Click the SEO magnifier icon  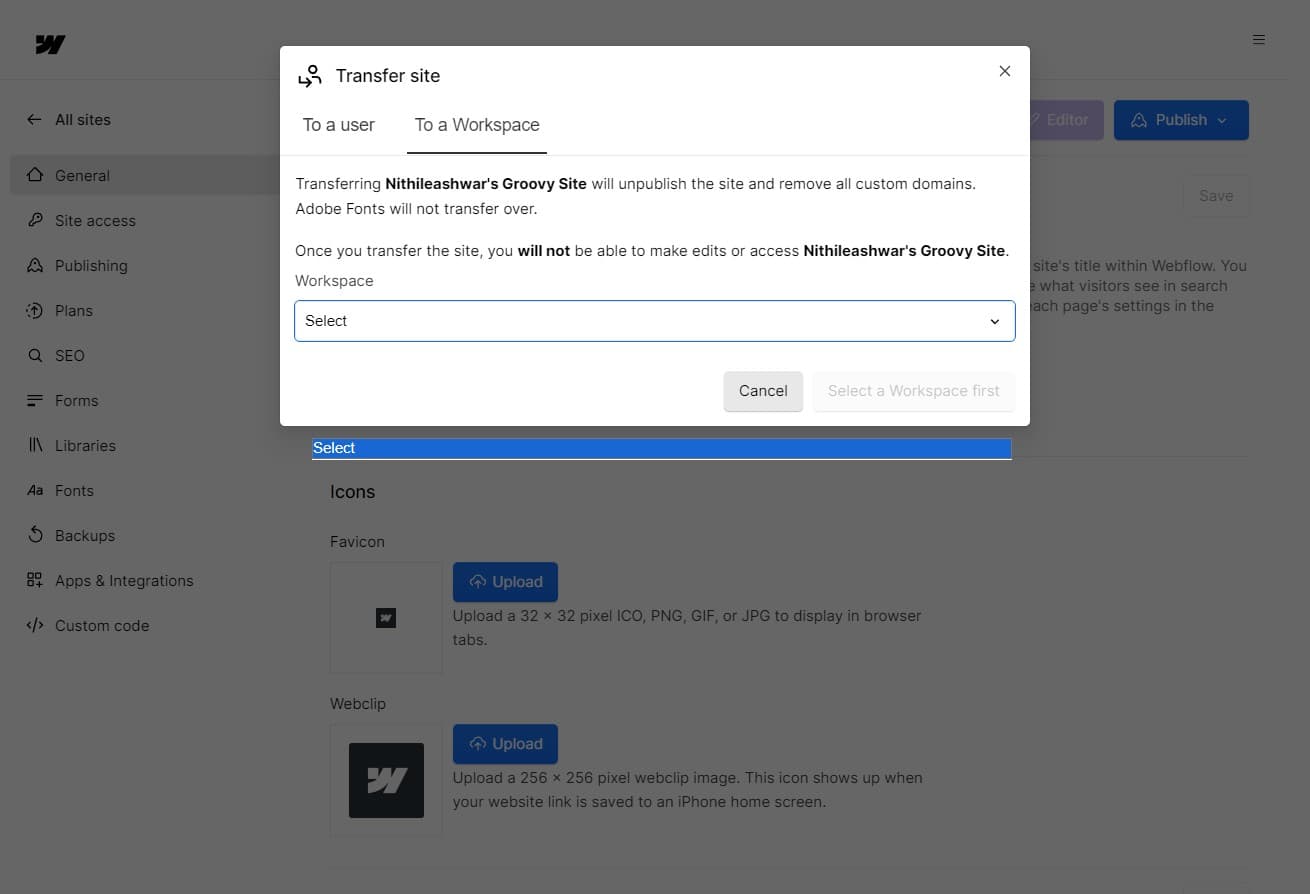pos(35,355)
